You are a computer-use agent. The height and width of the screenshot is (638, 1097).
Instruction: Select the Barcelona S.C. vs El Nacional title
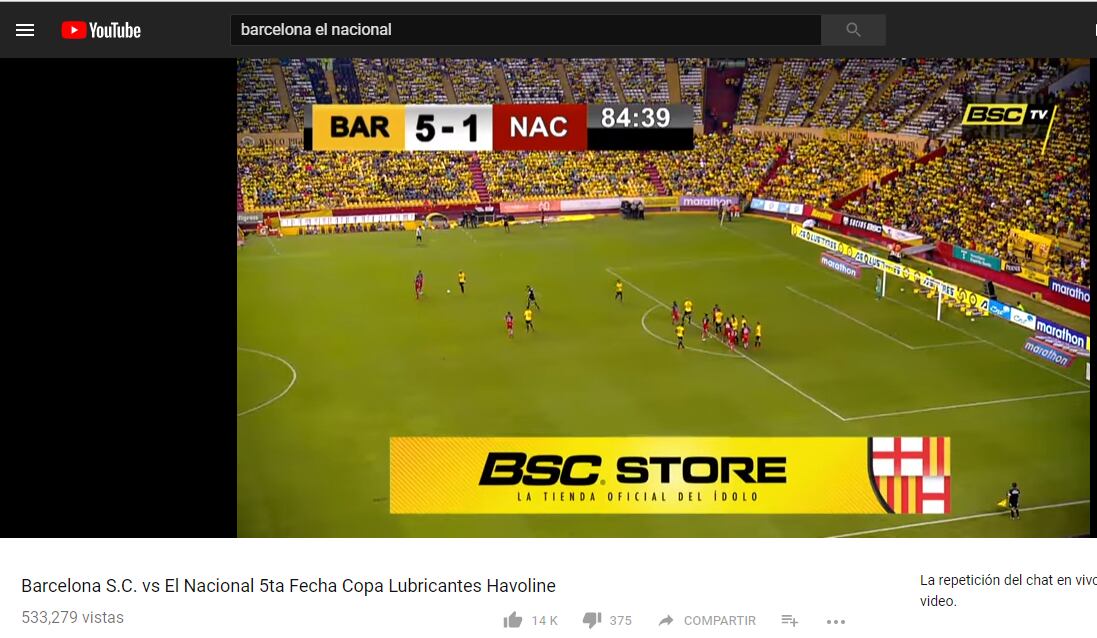click(288, 586)
